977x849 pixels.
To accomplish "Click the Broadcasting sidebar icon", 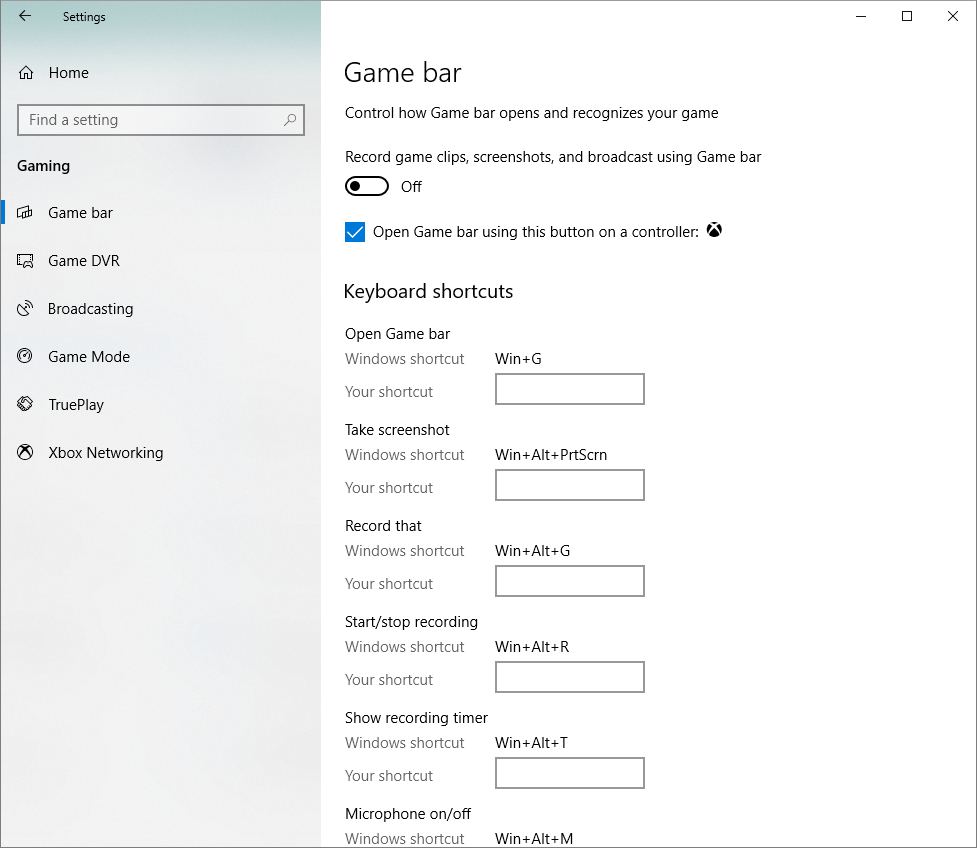I will (x=25, y=308).
